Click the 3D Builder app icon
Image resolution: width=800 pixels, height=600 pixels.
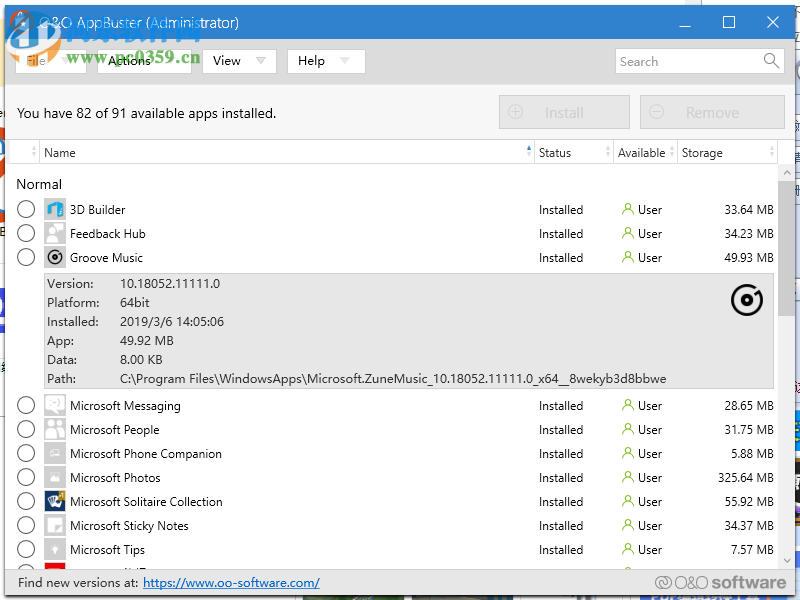[55, 210]
